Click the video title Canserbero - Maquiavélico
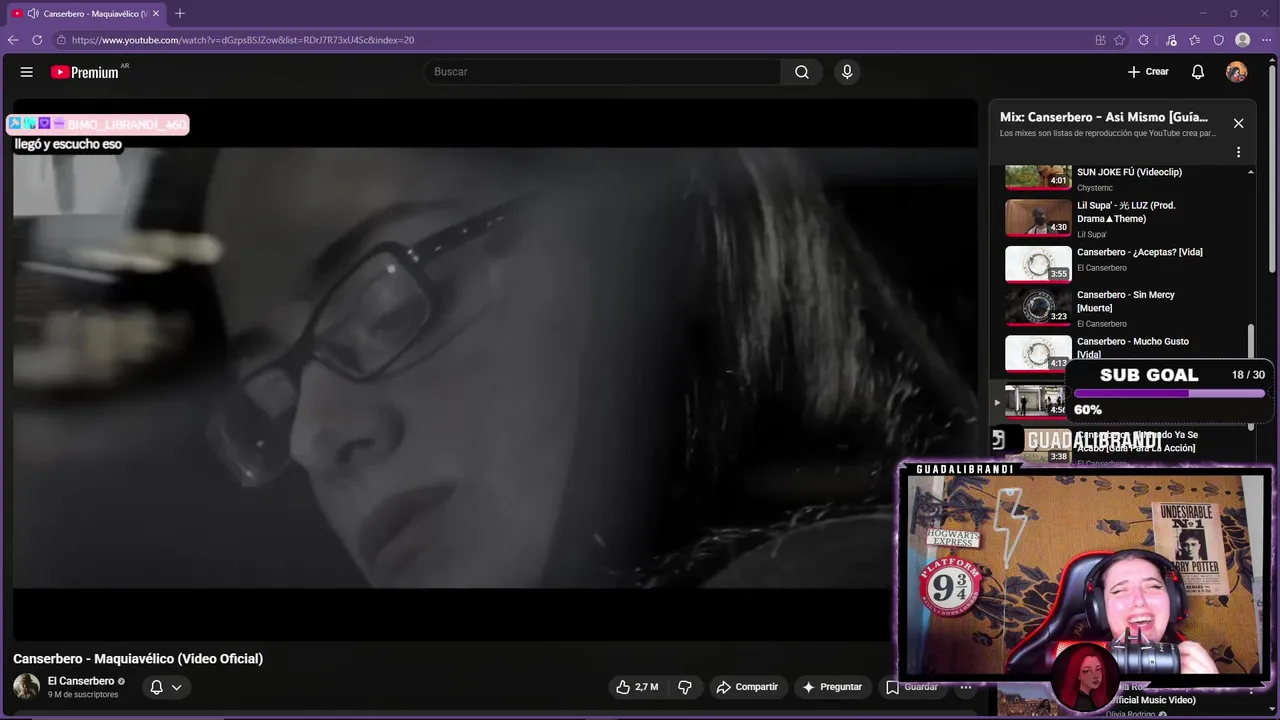 138,659
